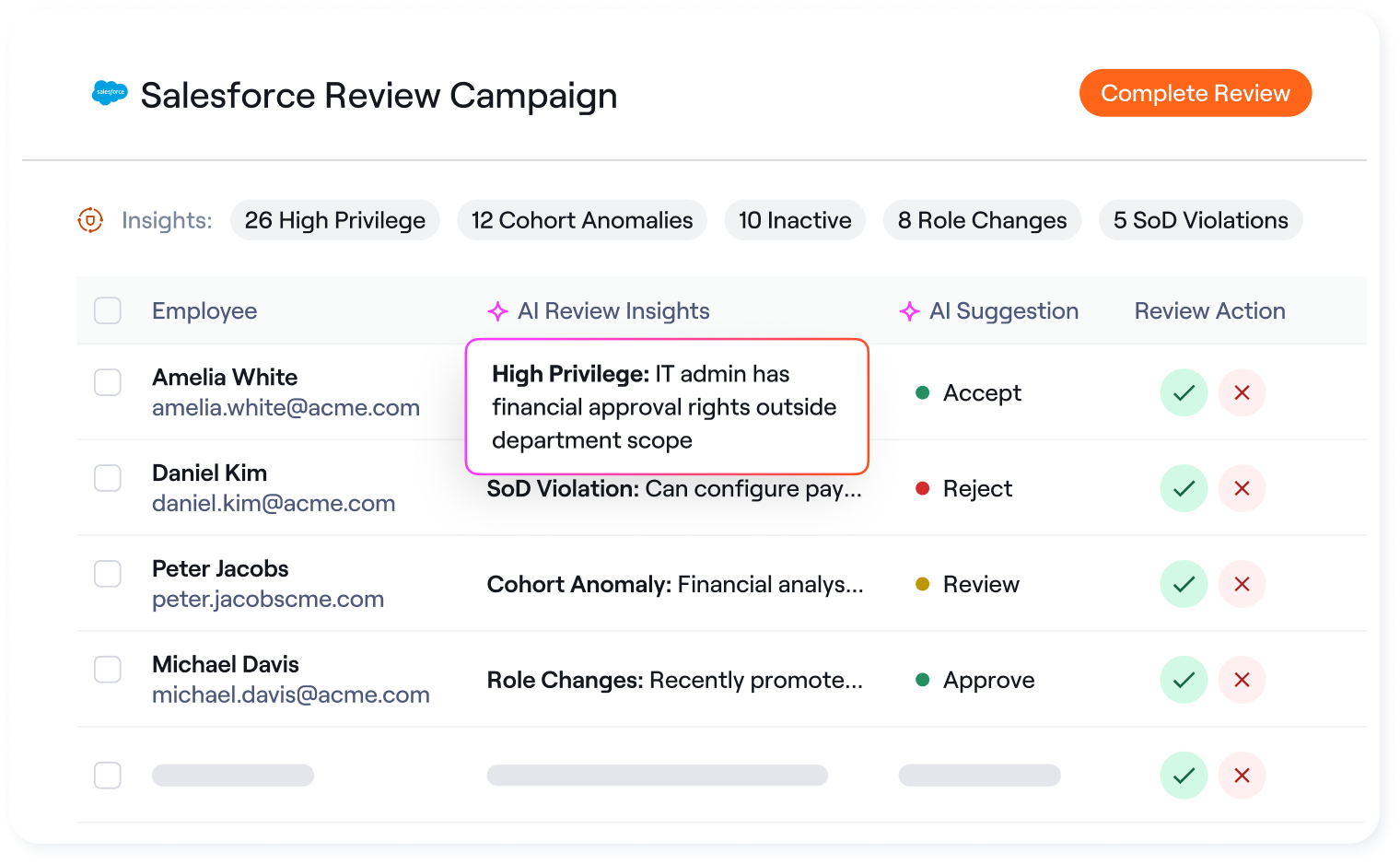Expand the Cohort Anomaly insight text
The image size is (1400, 864).
coord(675,585)
